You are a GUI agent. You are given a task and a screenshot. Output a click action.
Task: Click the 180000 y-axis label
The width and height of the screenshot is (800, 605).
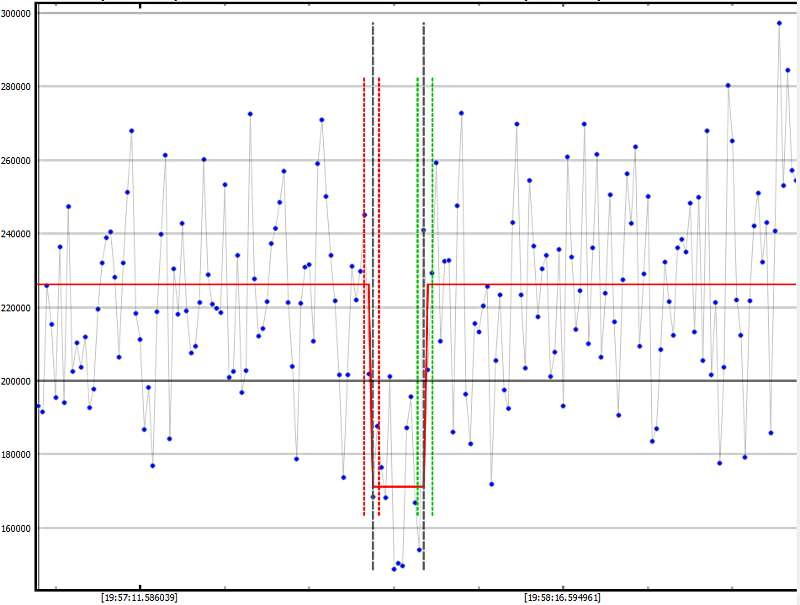[x=17, y=455]
